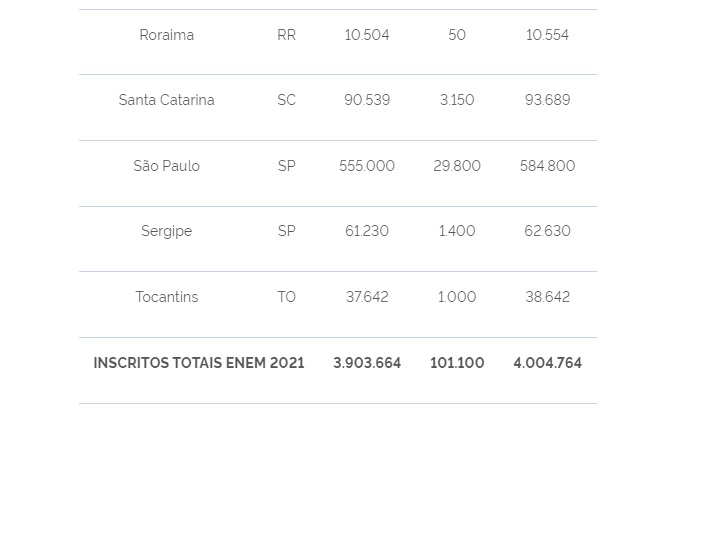
Task: Select the total value 3.903.664
Action: [367, 363]
